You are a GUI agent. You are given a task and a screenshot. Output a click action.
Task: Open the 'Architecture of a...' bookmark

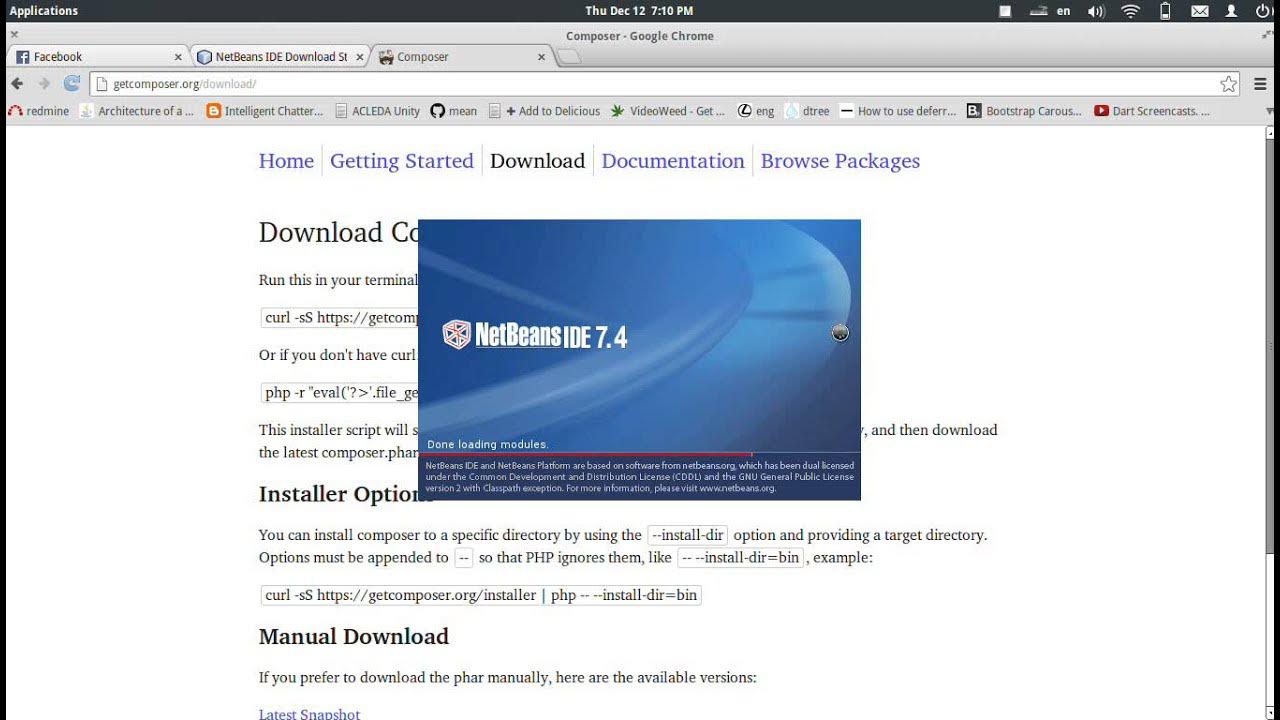(x=137, y=111)
